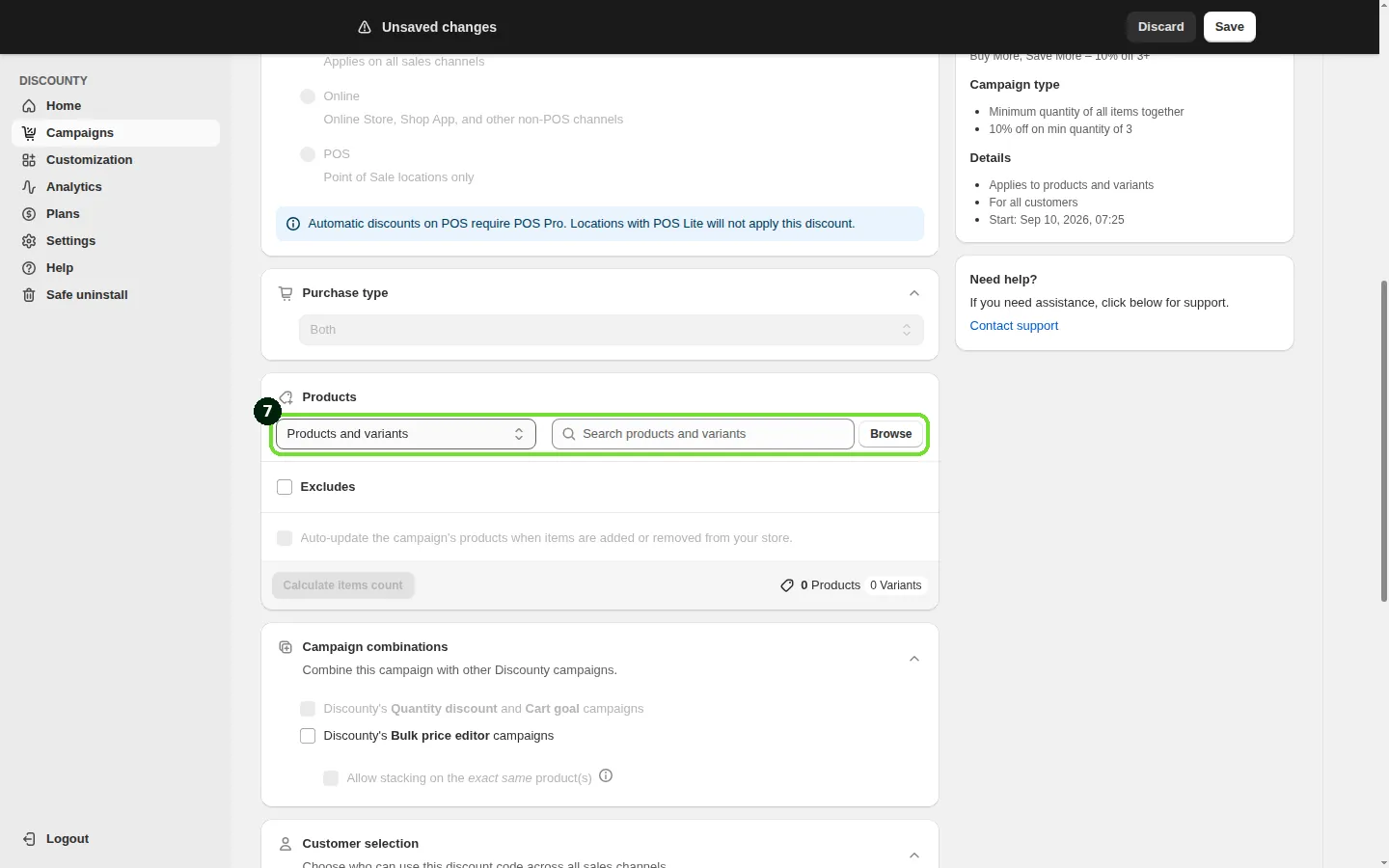The height and width of the screenshot is (868, 1389).
Task: Check Quantity discount and Cart goal campaigns
Action: [308, 709]
